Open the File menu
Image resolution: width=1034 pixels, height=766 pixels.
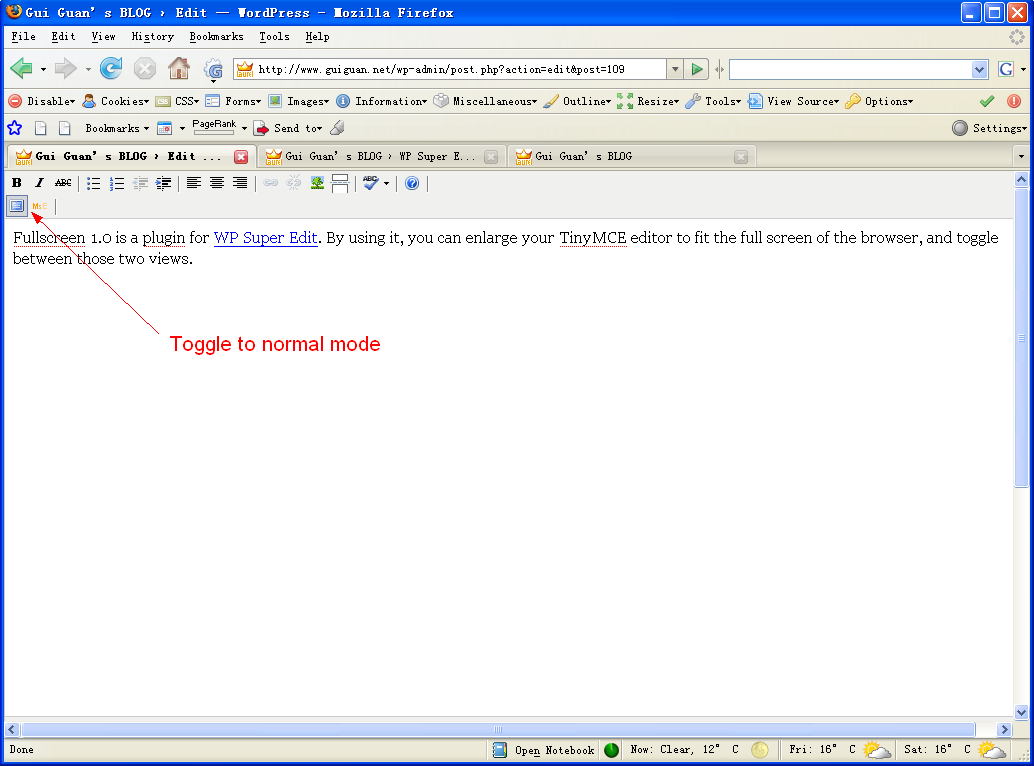coord(24,37)
